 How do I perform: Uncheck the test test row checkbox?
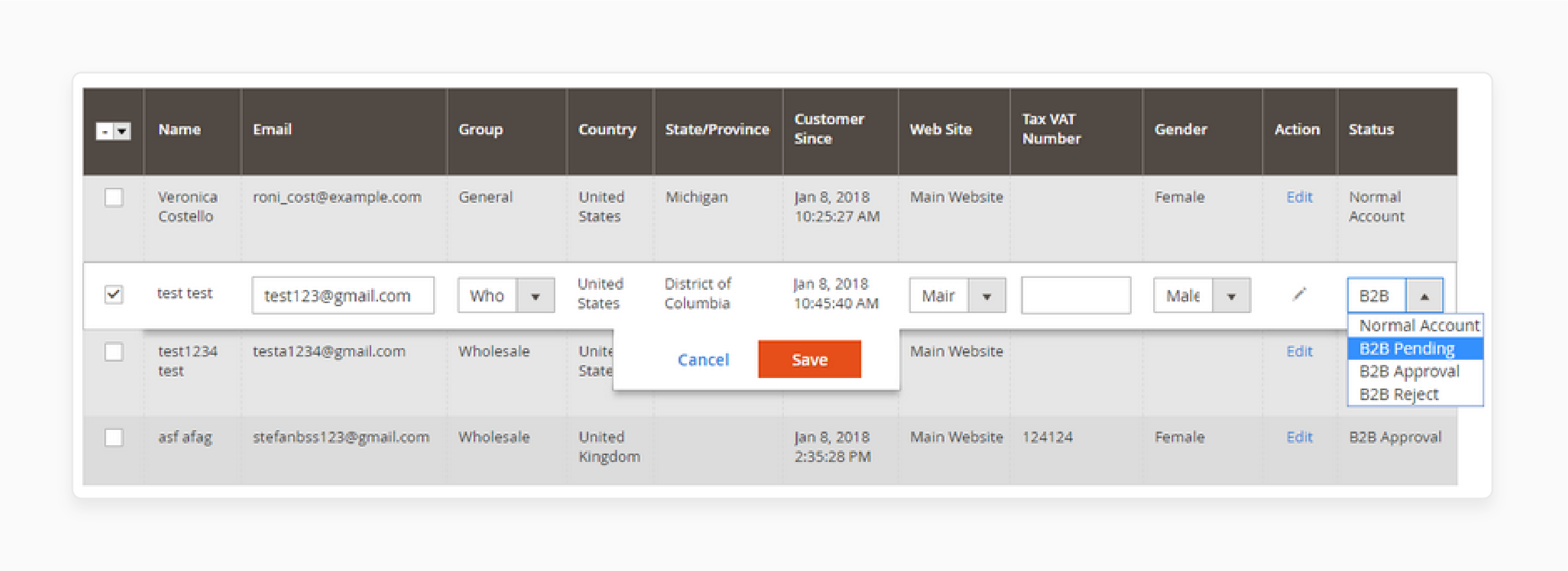114,295
